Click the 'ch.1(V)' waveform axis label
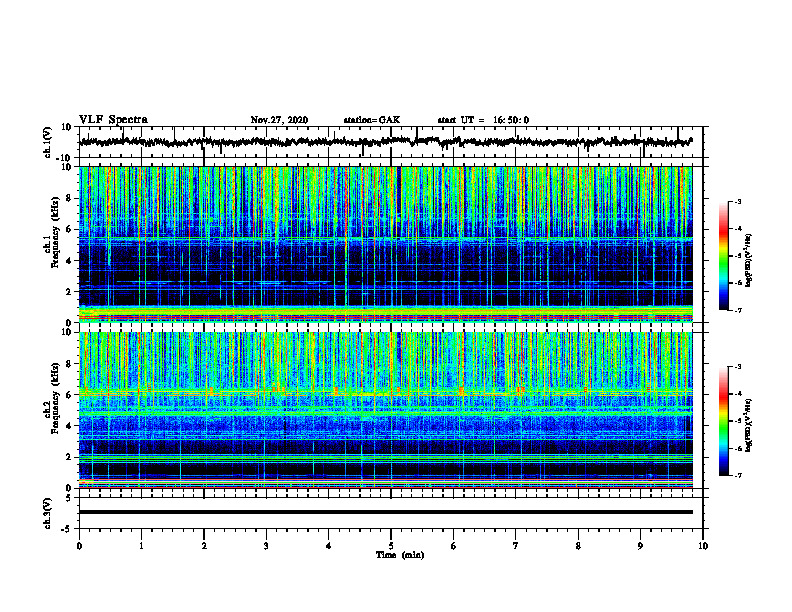Viewport: 792px width, 612px height. (x=47, y=142)
